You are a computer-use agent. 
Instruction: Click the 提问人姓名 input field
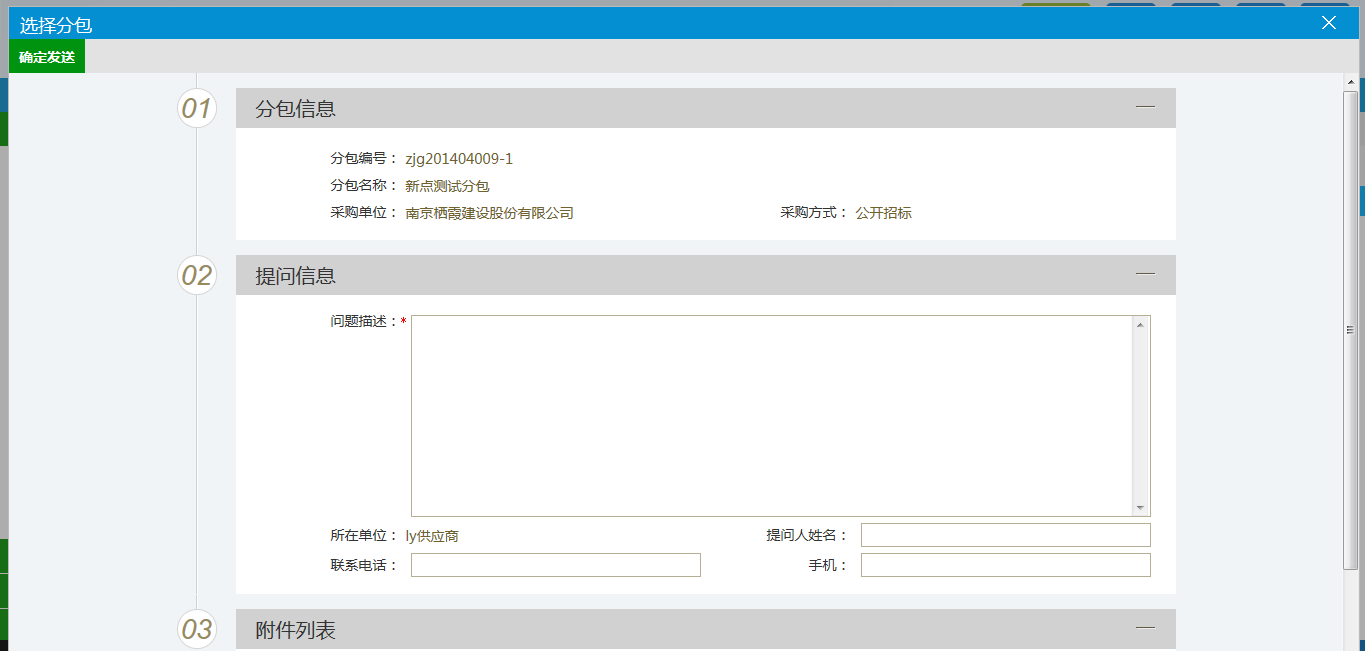(1005, 534)
